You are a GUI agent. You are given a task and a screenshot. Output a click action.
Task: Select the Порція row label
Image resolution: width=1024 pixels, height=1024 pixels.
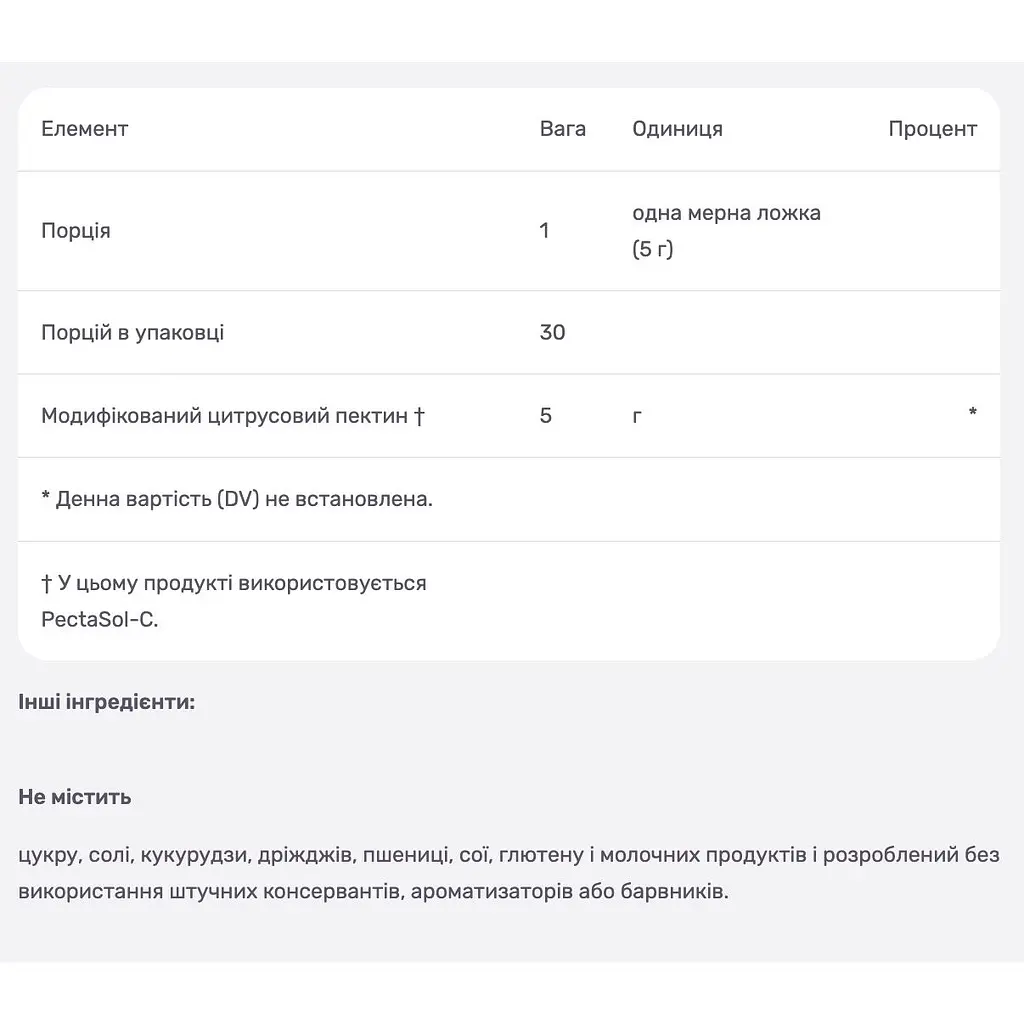[x=76, y=231]
